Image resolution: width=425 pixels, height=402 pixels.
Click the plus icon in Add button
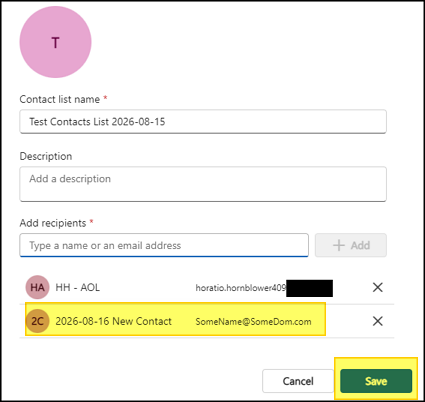coord(339,245)
